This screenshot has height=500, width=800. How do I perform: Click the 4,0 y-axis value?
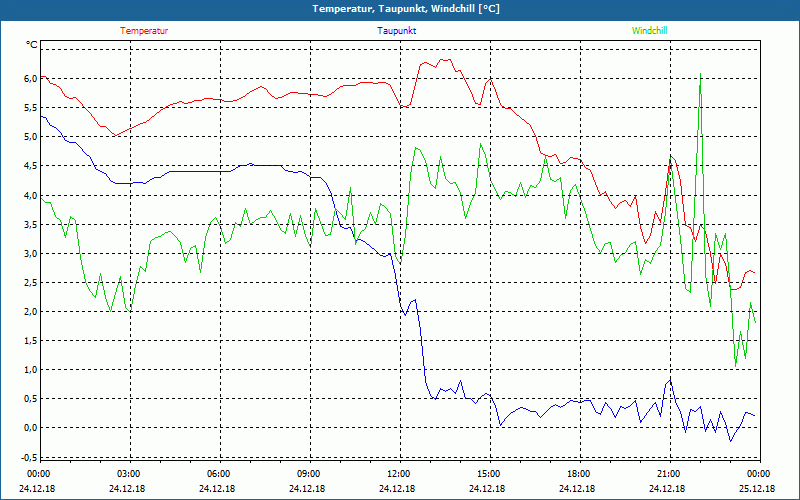[x=31, y=195]
